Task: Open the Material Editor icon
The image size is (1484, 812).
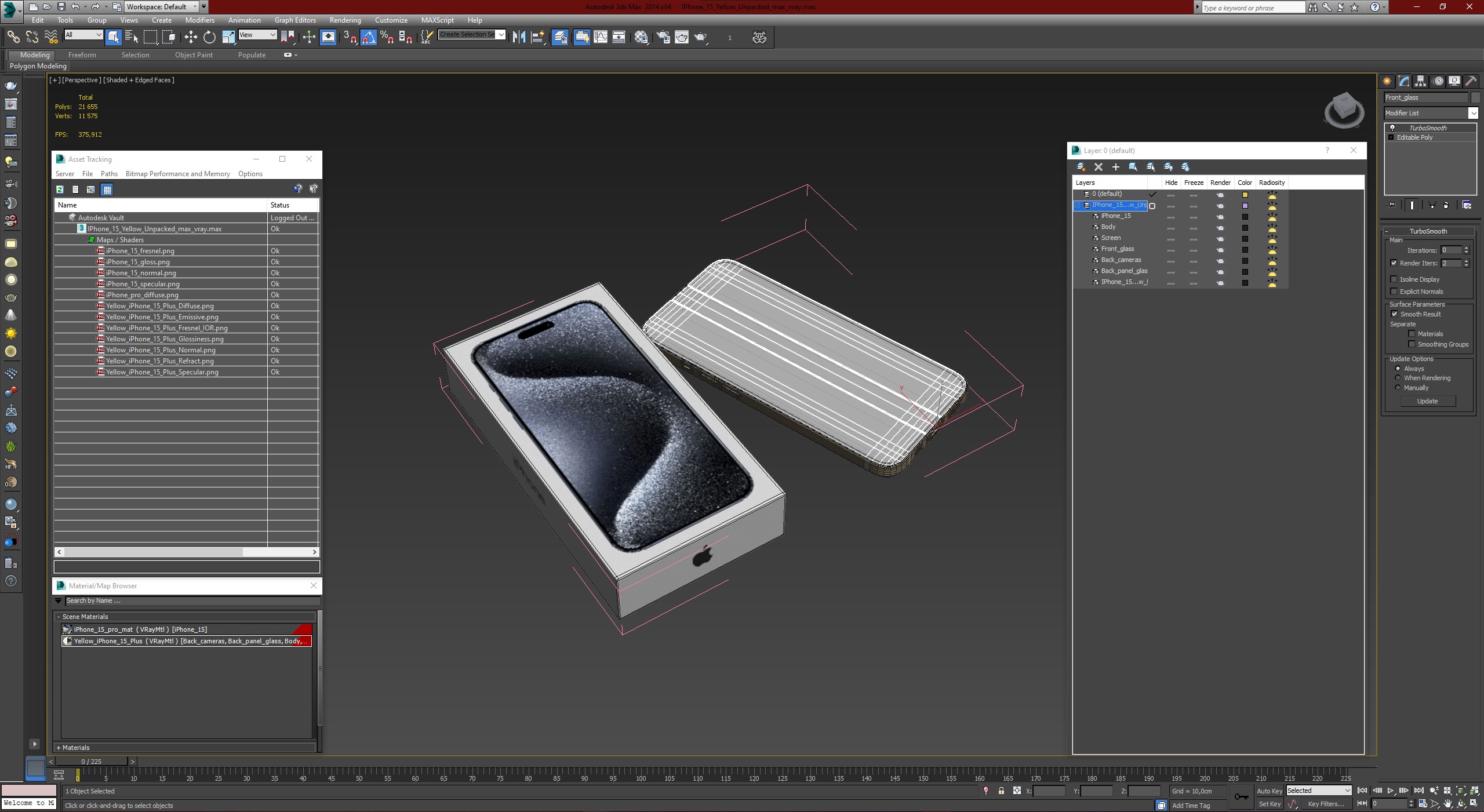Action: click(641, 37)
